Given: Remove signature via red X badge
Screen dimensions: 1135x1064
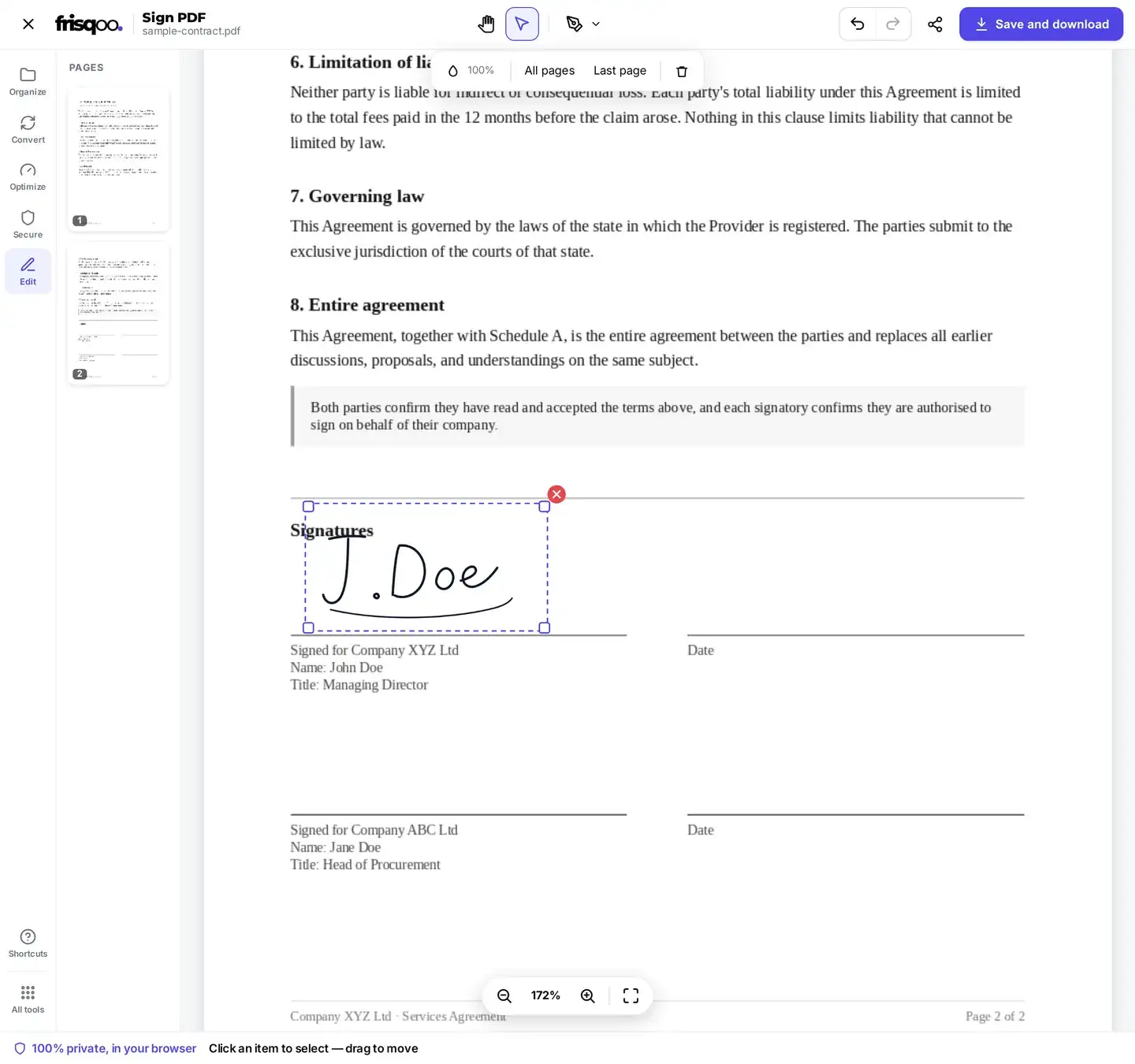Looking at the screenshot, I should tap(556, 494).
